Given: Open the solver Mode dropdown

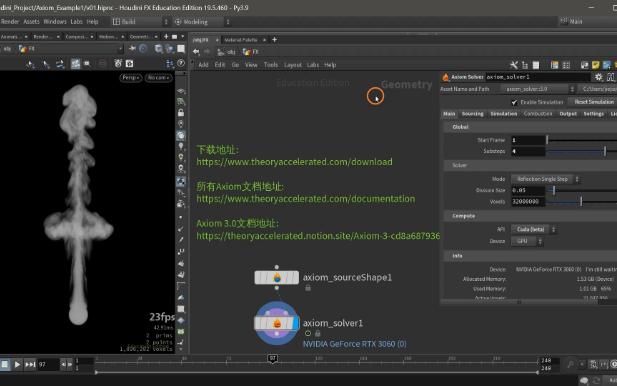Looking at the screenshot, I should pyautogui.click(x=545, y=179).
